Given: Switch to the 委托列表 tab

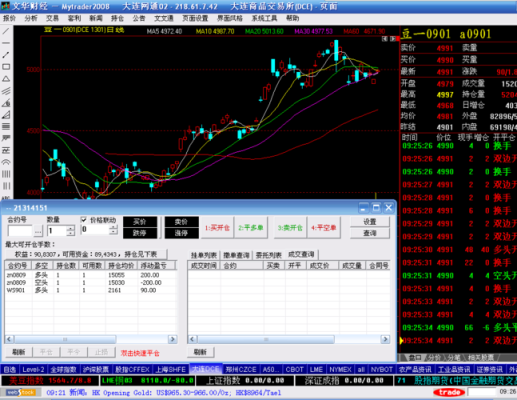Looking at the screenshot, I should tap(269, 255).
